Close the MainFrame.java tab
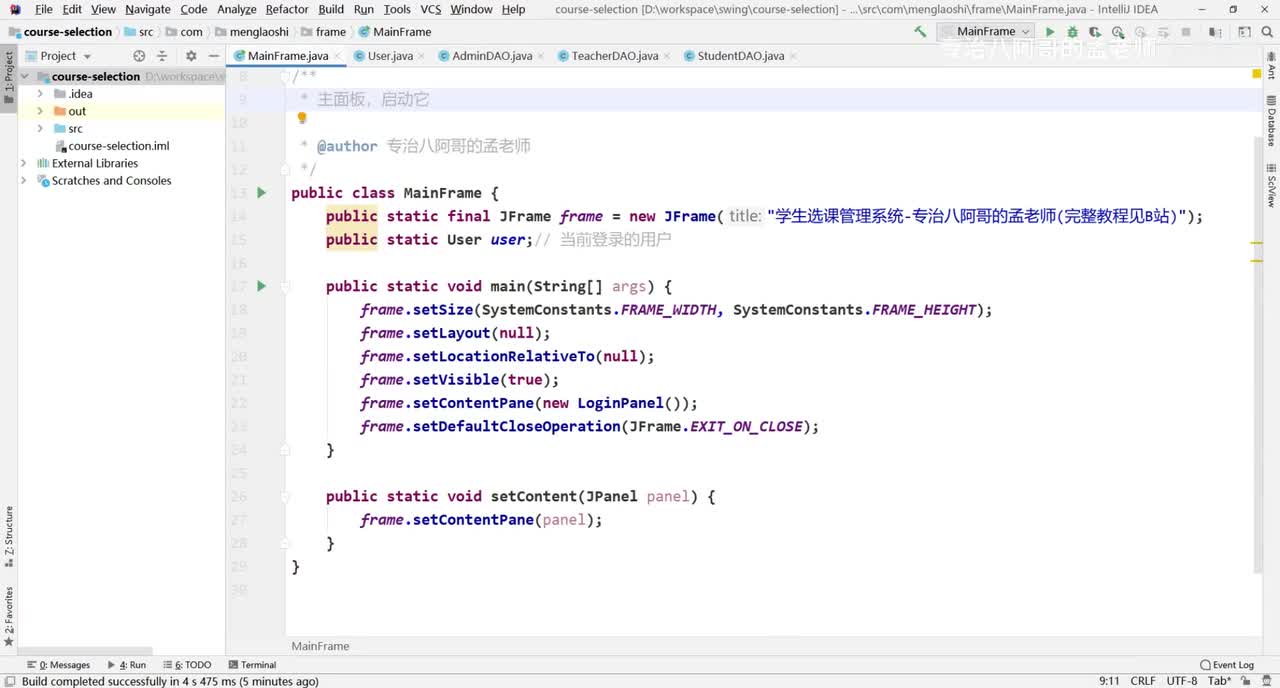The height and width of the screenshot is (688, 1280). [338, 56]
